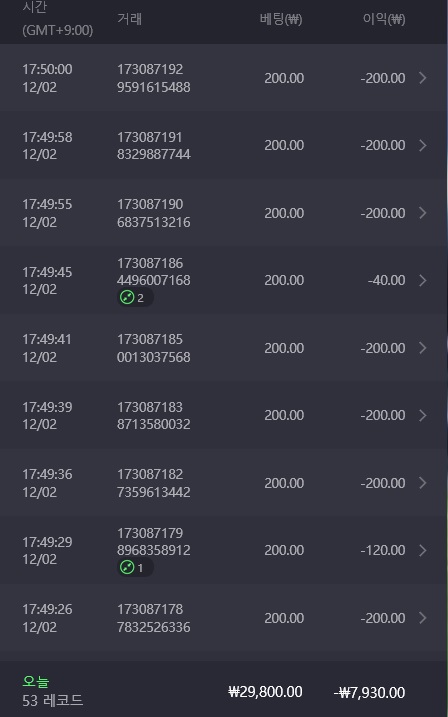This screenshot has width=448, height=717.
Task: Click the 이익(₩) column header
Action: point(384,19)
